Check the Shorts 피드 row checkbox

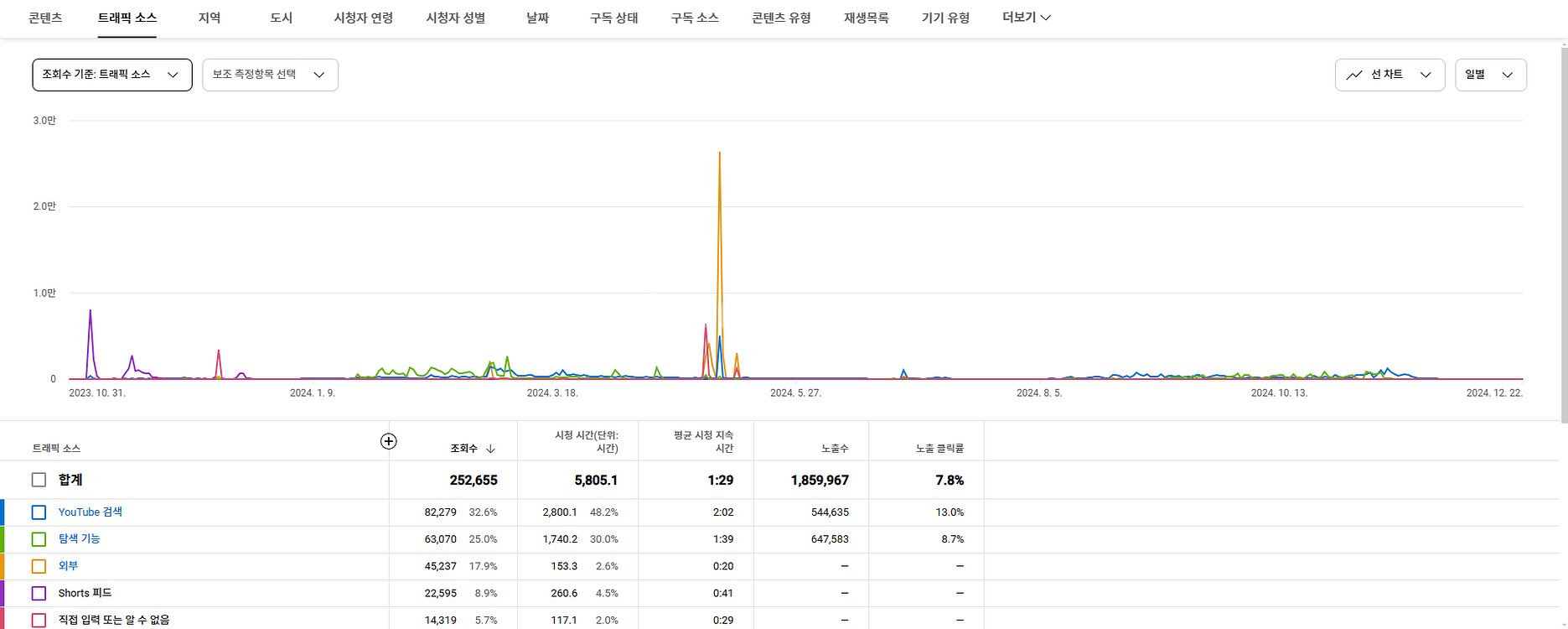39,593
